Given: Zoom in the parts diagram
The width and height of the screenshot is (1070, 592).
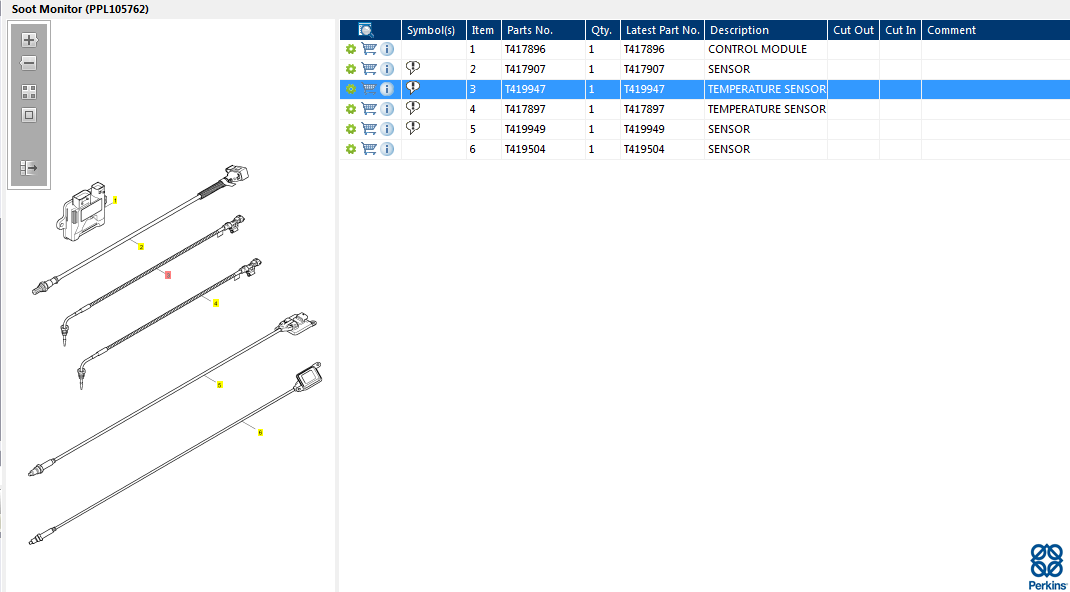Looking at the screenshot, I should [29, 40].
